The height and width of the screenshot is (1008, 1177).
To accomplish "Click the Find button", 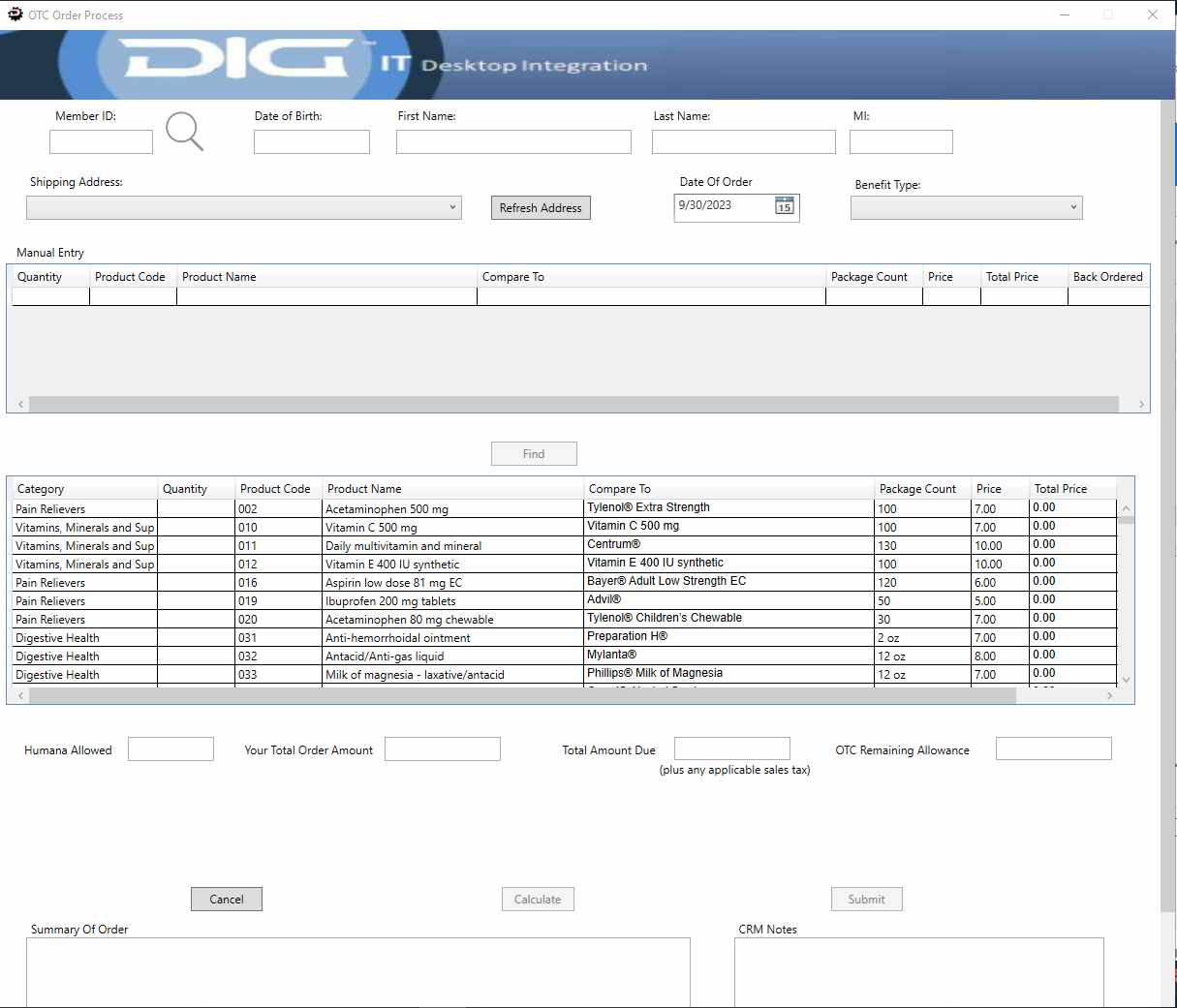I will point(534,454).
